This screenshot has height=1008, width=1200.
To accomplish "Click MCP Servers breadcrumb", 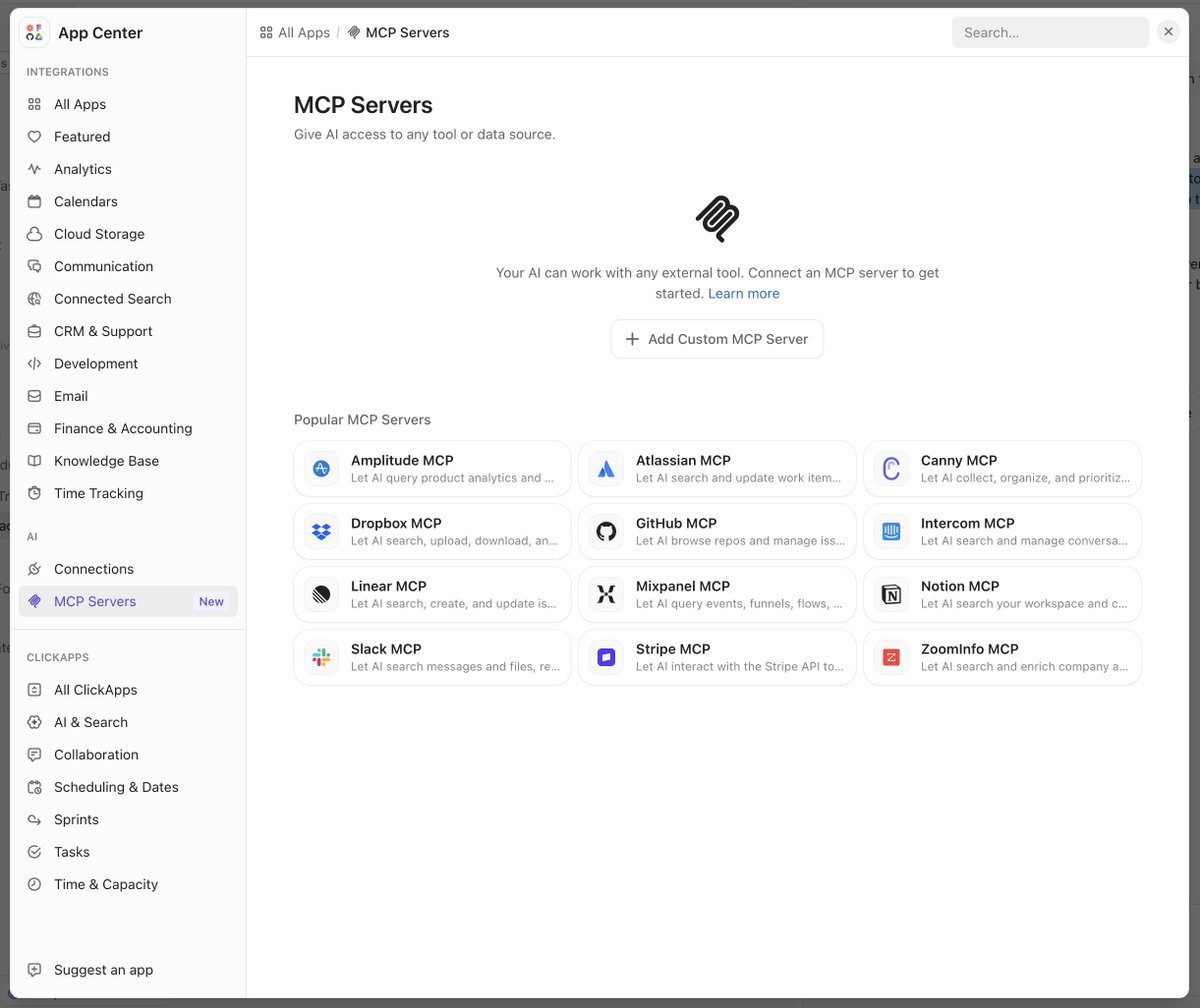I will (398, 33).
